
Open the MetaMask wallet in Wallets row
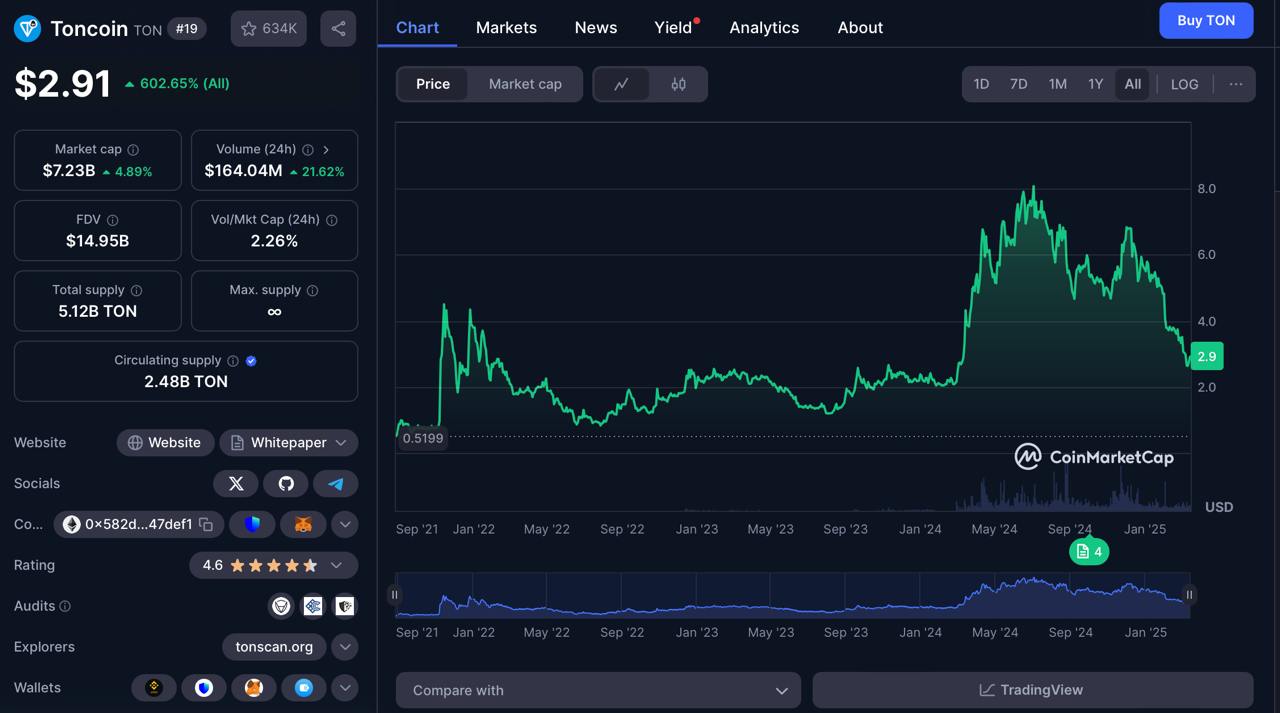(254, 688)
